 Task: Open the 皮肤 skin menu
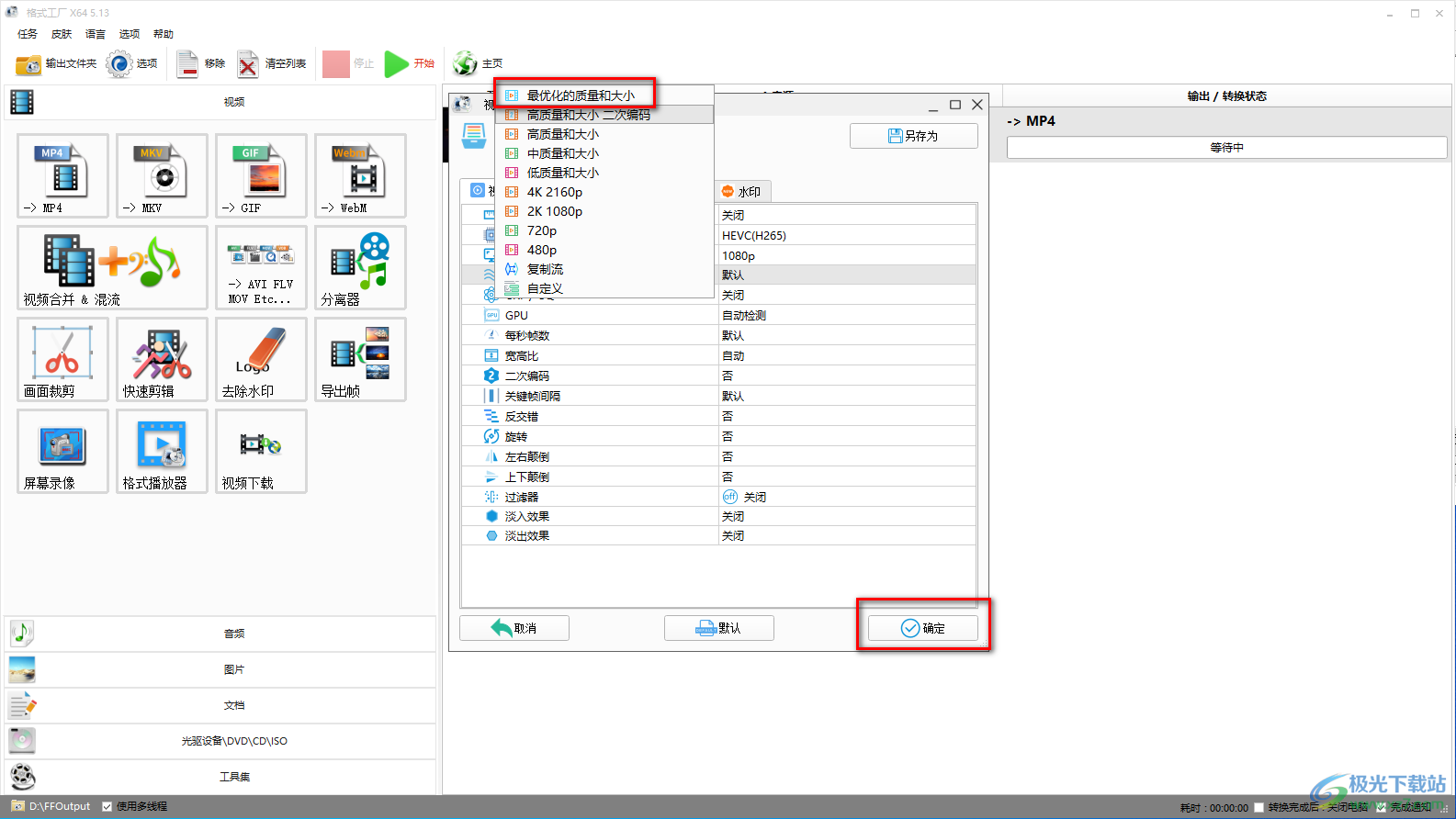[x=62, y=34]
